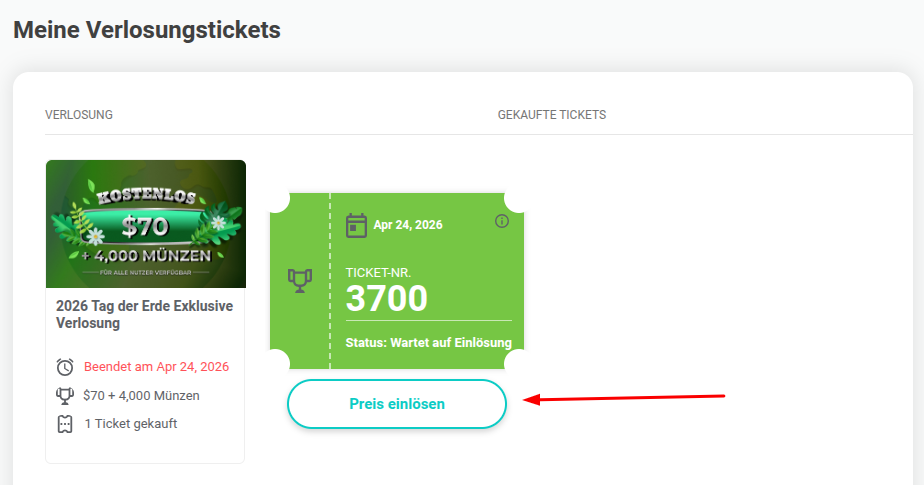Screen dimensions: 924x485
Task: Select the ticket number 3700
Action: (x=387, y=298)
